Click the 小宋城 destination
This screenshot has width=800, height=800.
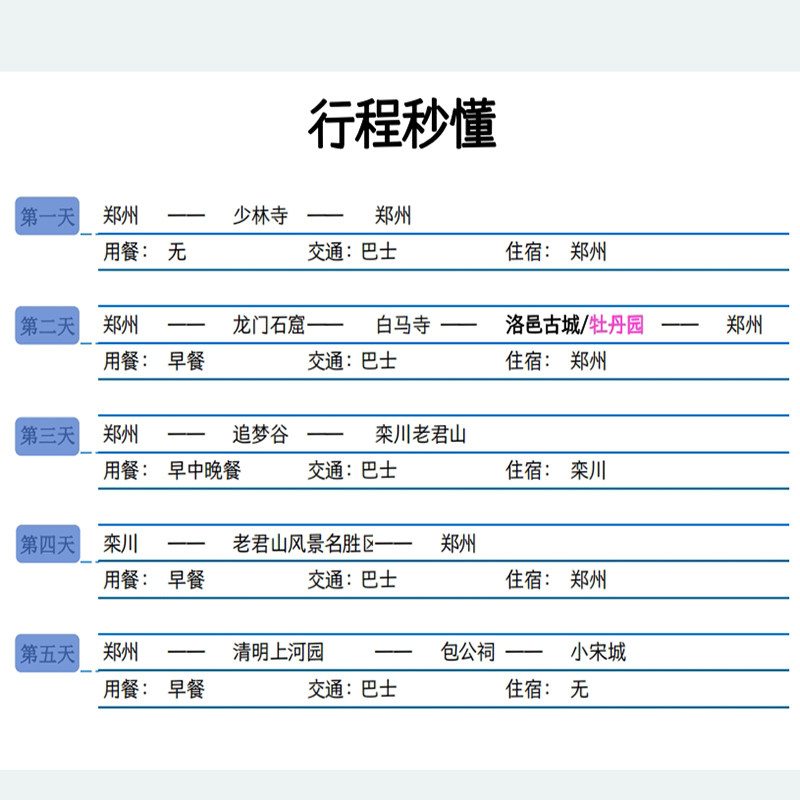(598, 653)
